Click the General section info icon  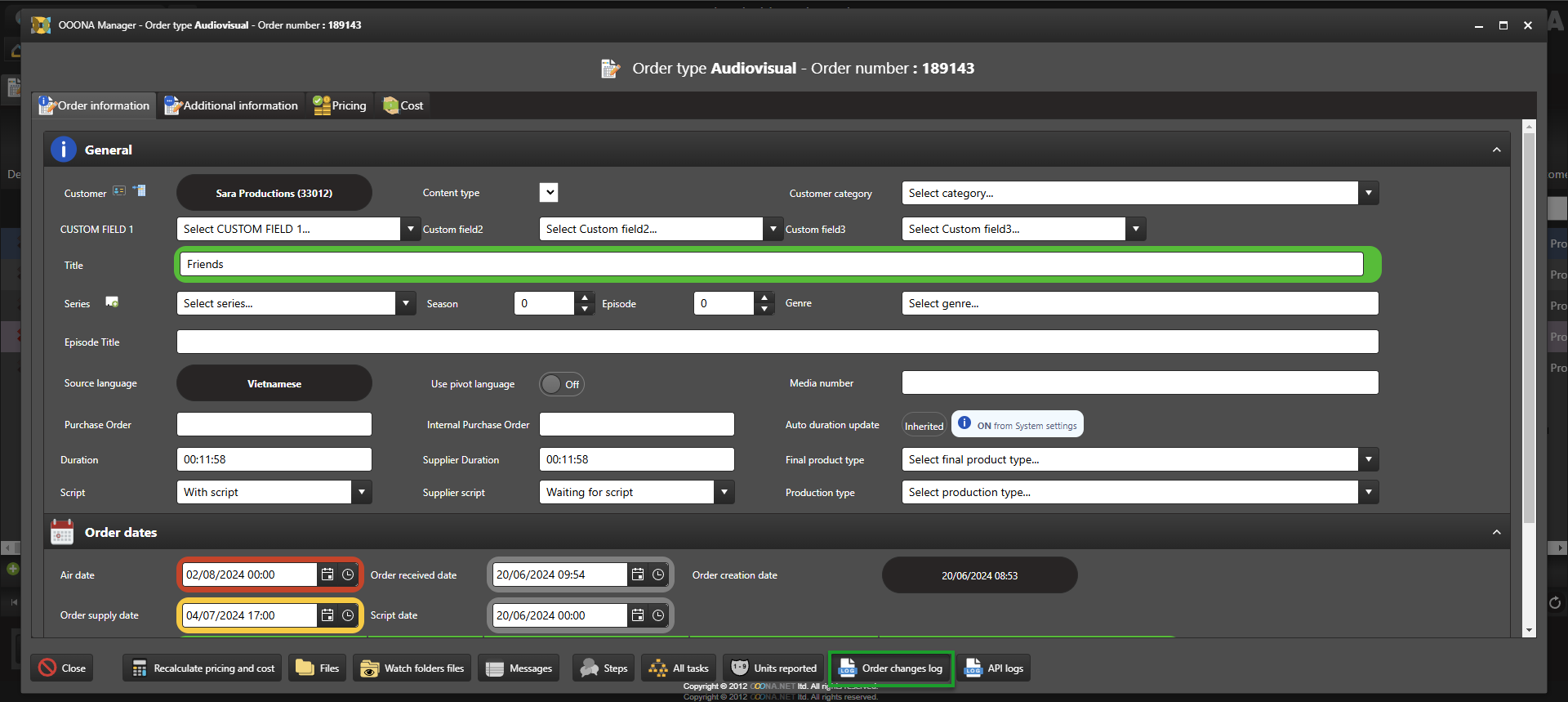point(64,150)
